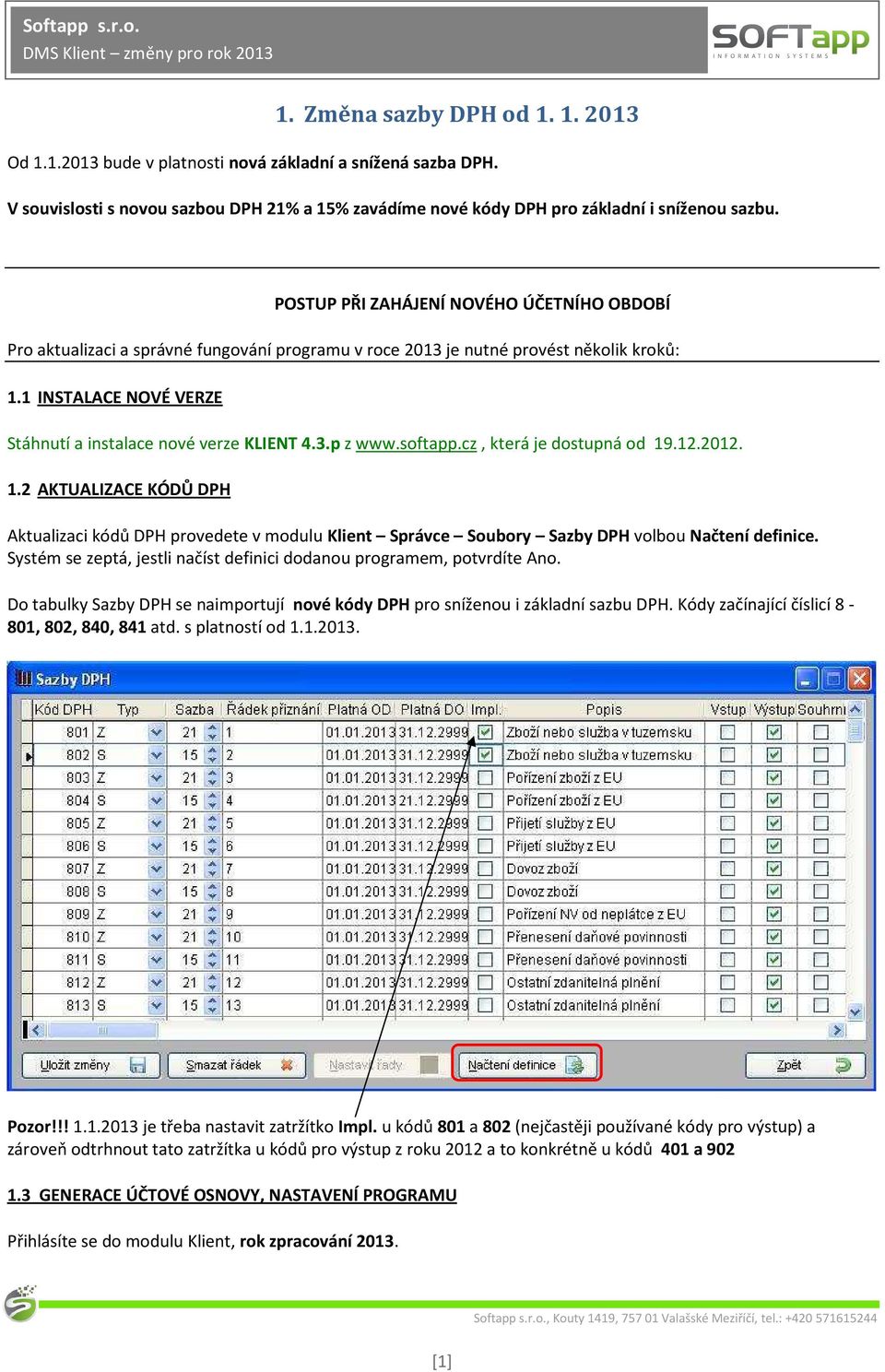Click the disabled Nastavit řady button
This screenshot has height=1372, width=885.
pyautogui.click(x=381, y=1065)
